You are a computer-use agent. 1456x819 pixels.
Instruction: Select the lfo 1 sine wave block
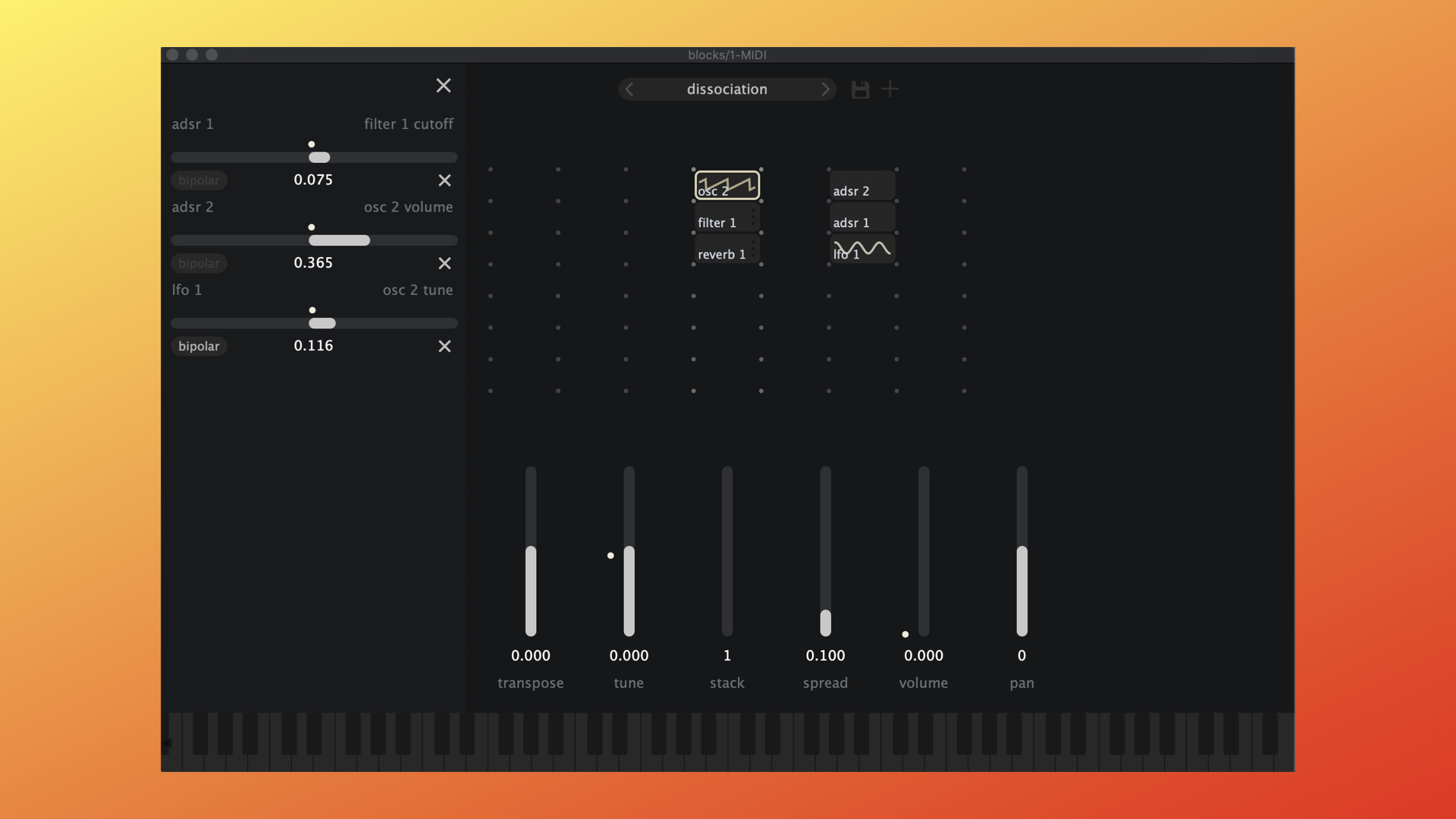pyautogui.click(x=862, y=249)
